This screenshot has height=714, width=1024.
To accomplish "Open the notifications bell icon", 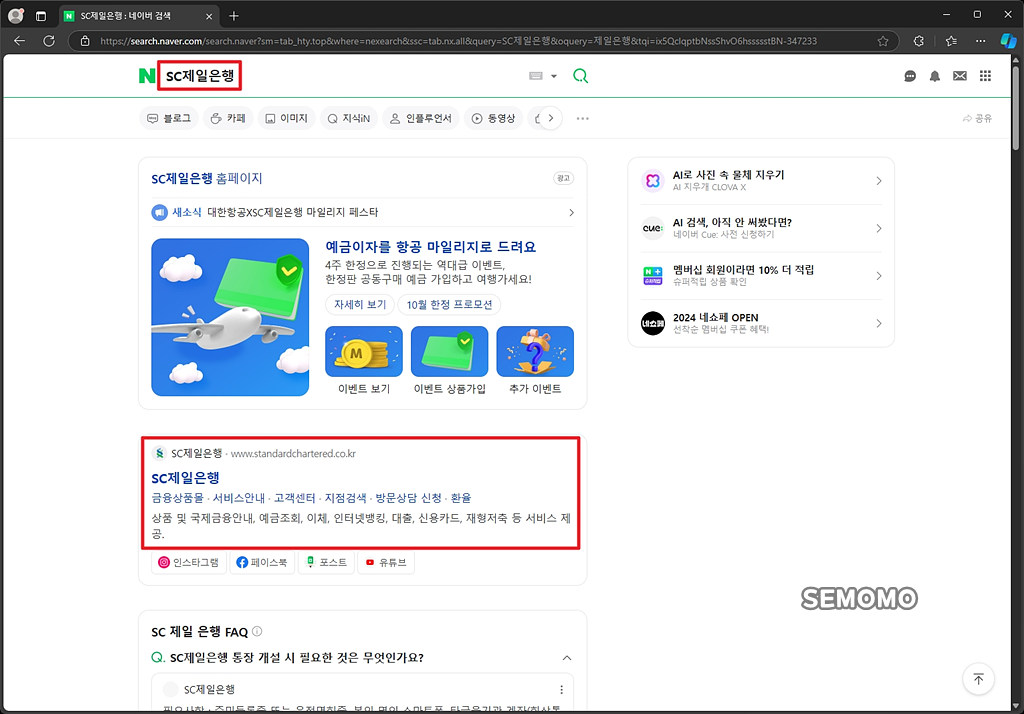I will click(935, 76).
